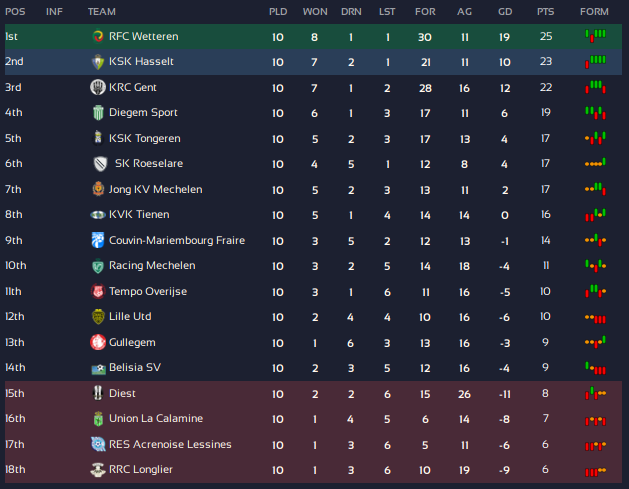Open Union La Calamine team link
This screenshot has width=629, height=489.
[x=156, y=418]
